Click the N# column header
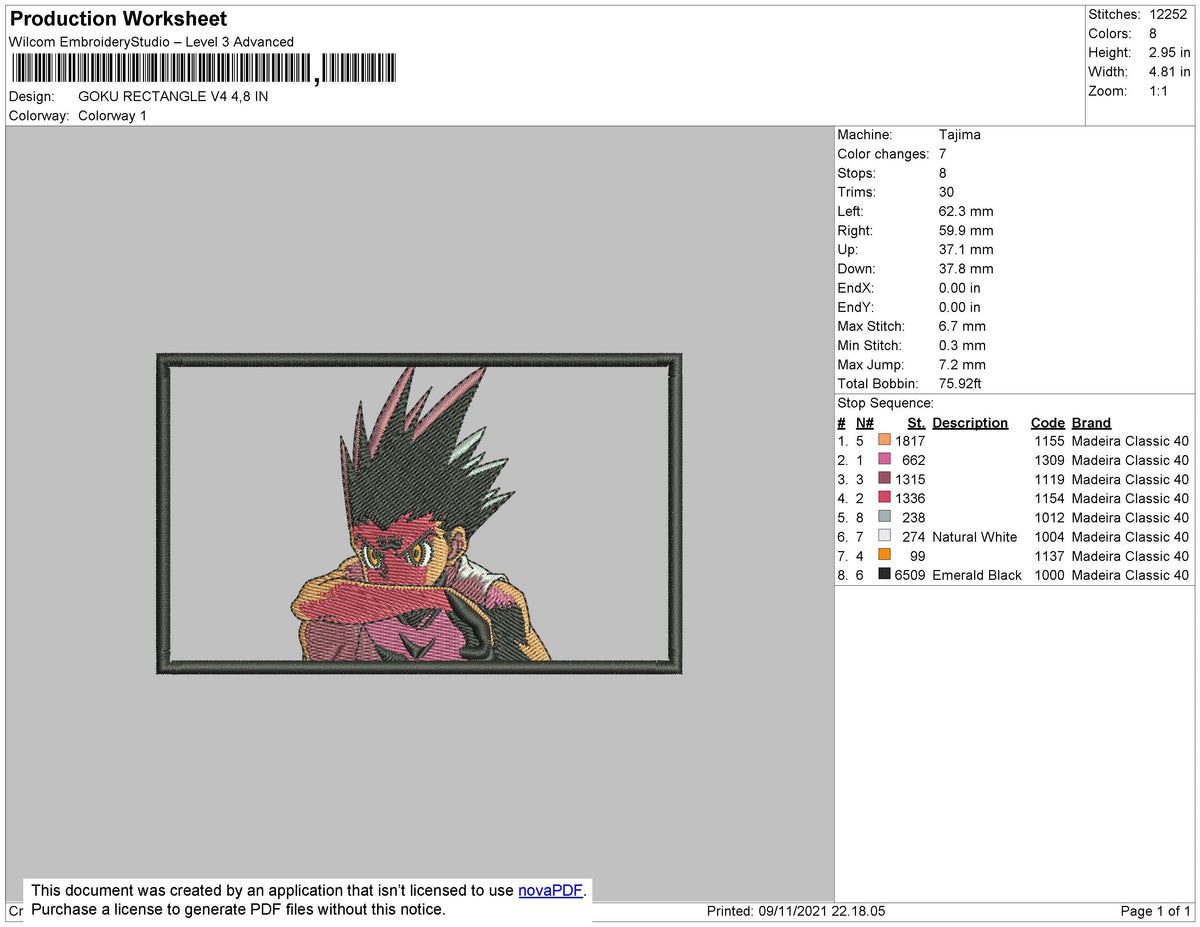Viewport: 1200px width, 927px height. (864, 422)
